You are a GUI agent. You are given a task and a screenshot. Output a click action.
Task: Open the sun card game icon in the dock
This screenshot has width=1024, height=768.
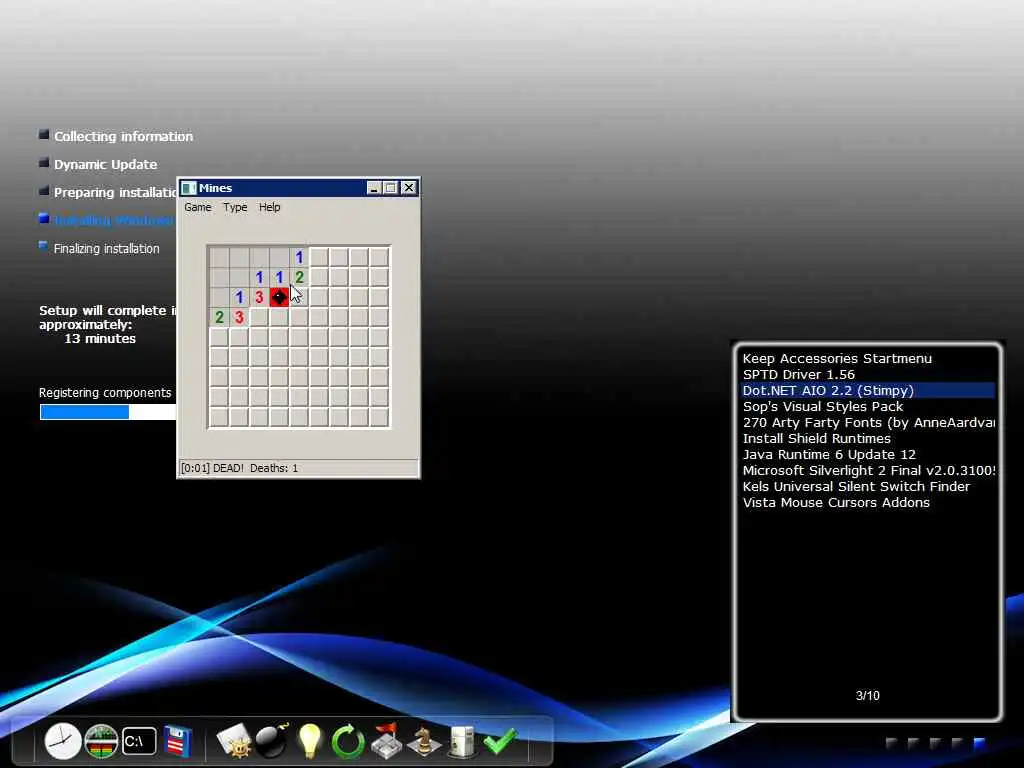click(x=234, y=741)
